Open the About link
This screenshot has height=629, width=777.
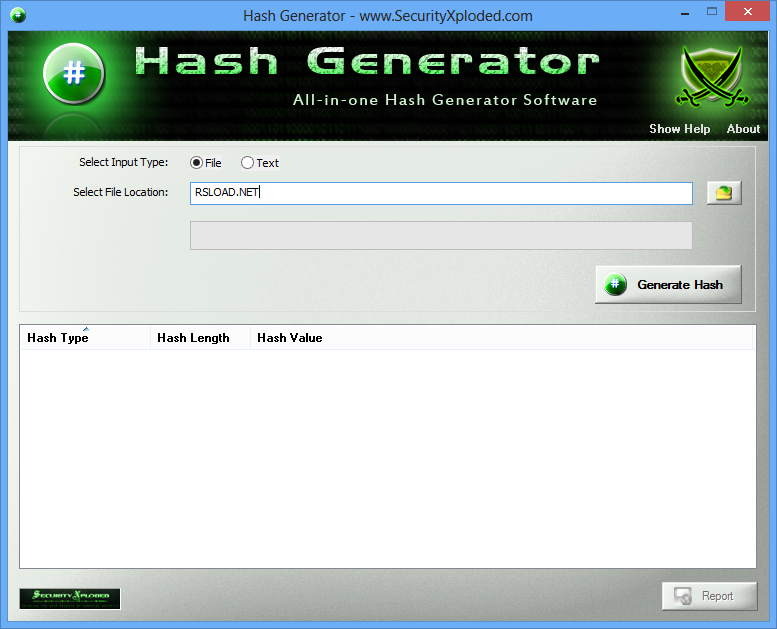pos(743,129)
